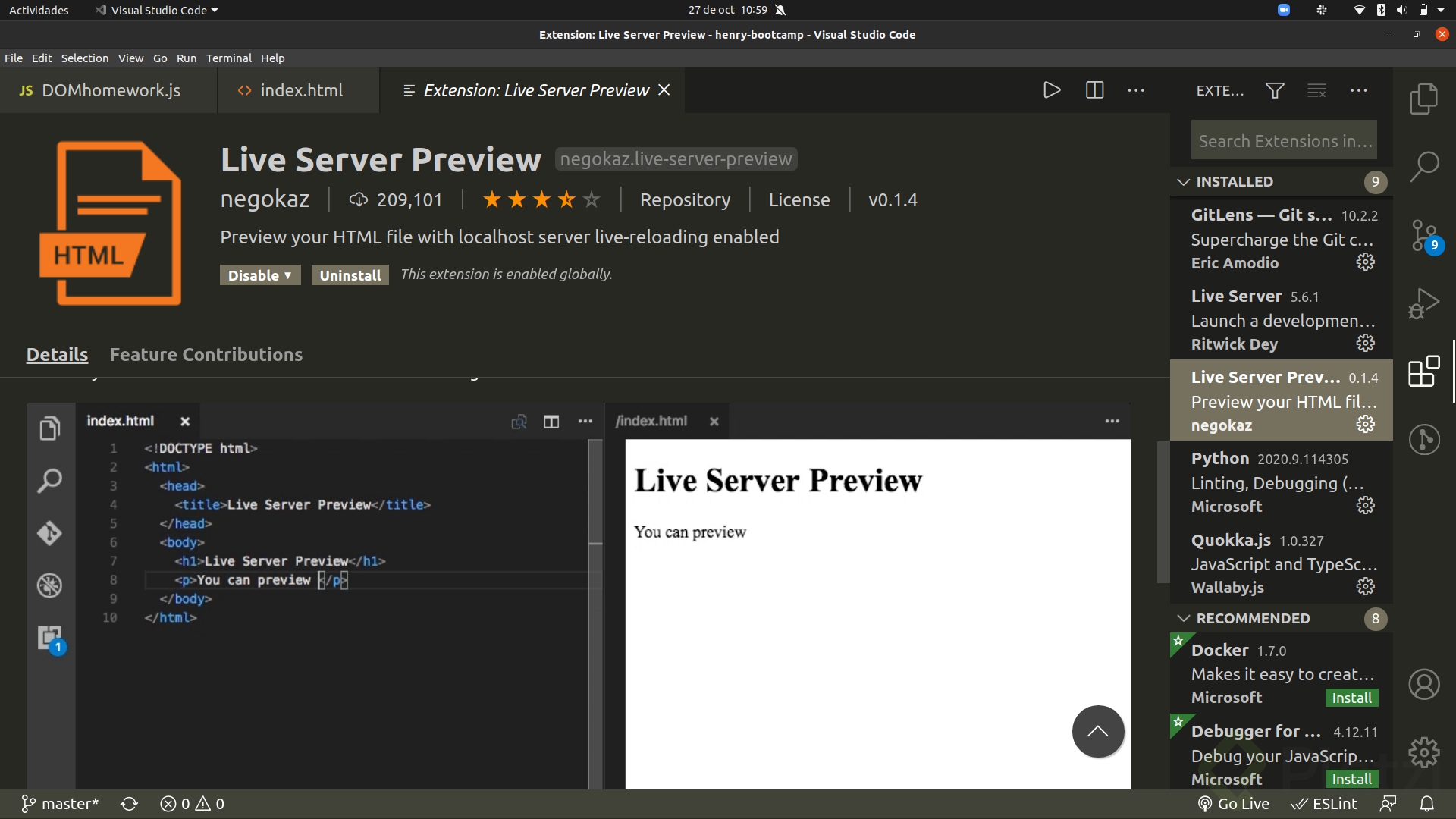Uninstall the Live Server Preview extension
Viewport: 1456px width, 819px height.
350,275
